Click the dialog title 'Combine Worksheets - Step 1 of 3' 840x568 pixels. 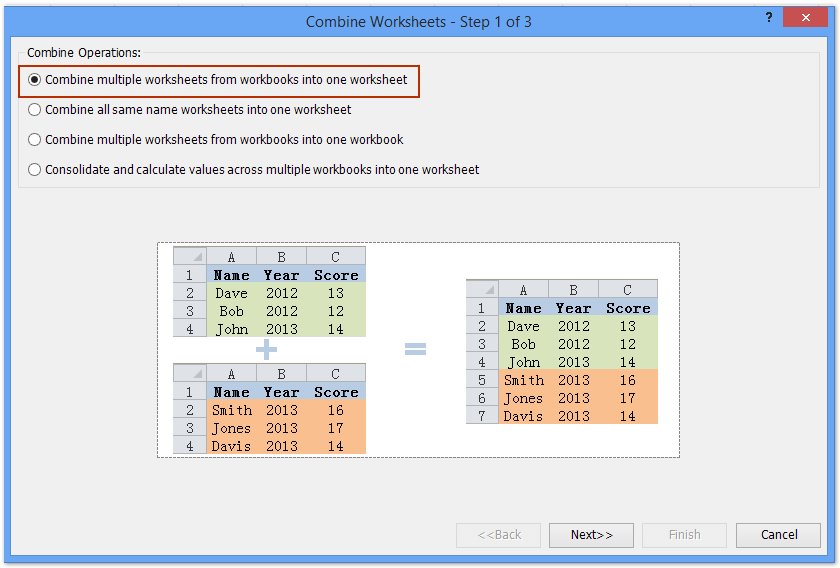coord(419,21)
